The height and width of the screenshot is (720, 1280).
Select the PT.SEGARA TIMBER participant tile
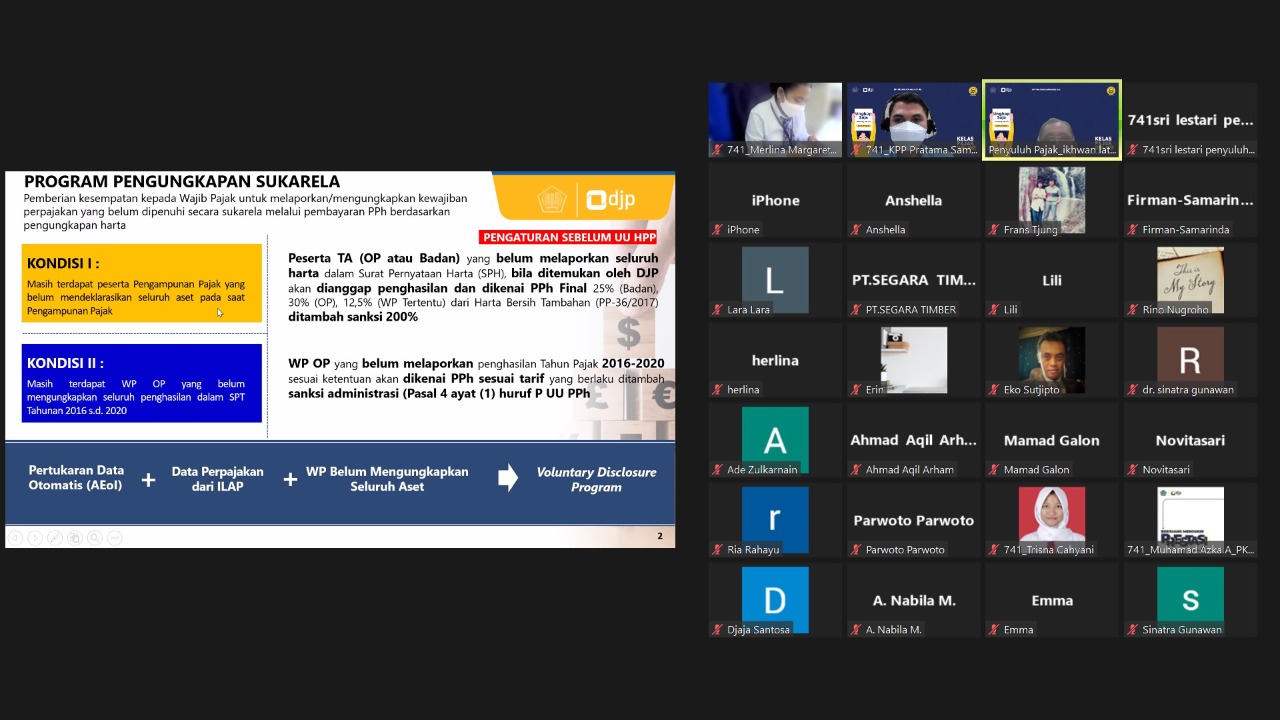click(913, 279)
